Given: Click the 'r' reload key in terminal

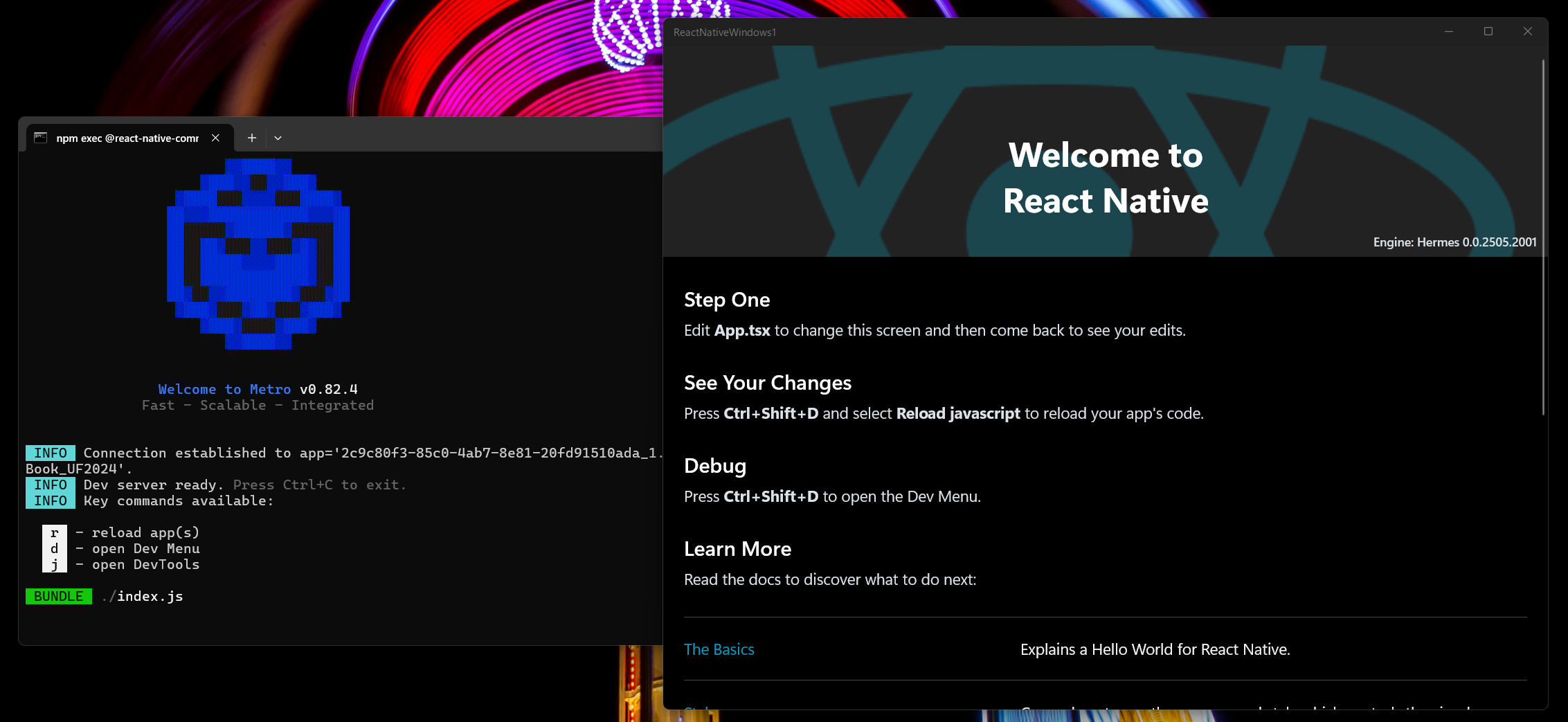Looking at the screenshot, I should 55,533.
